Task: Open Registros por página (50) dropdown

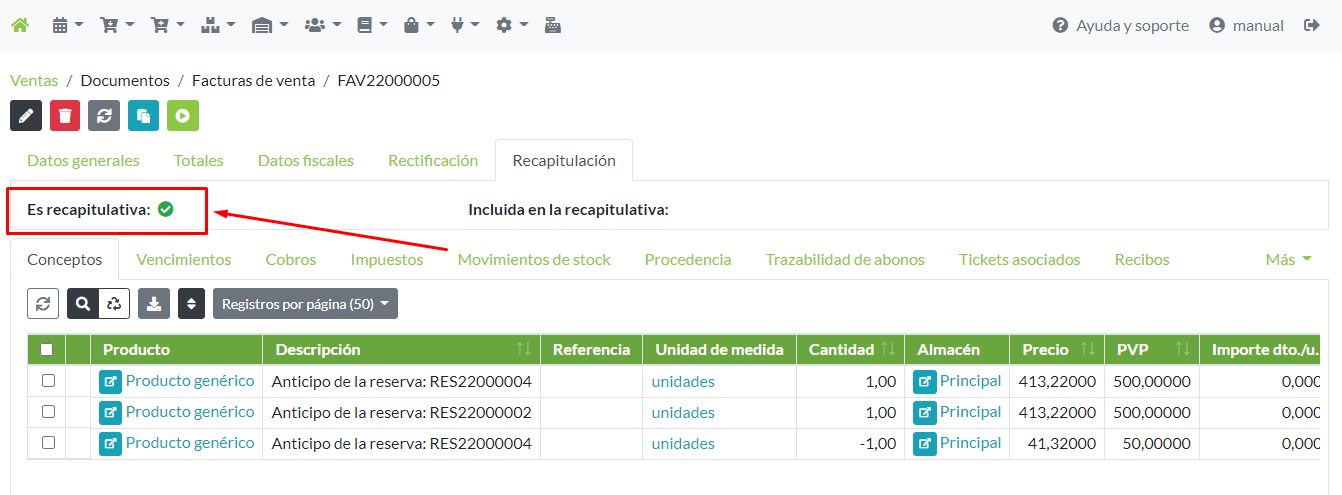Action: [x=305, y=304]
